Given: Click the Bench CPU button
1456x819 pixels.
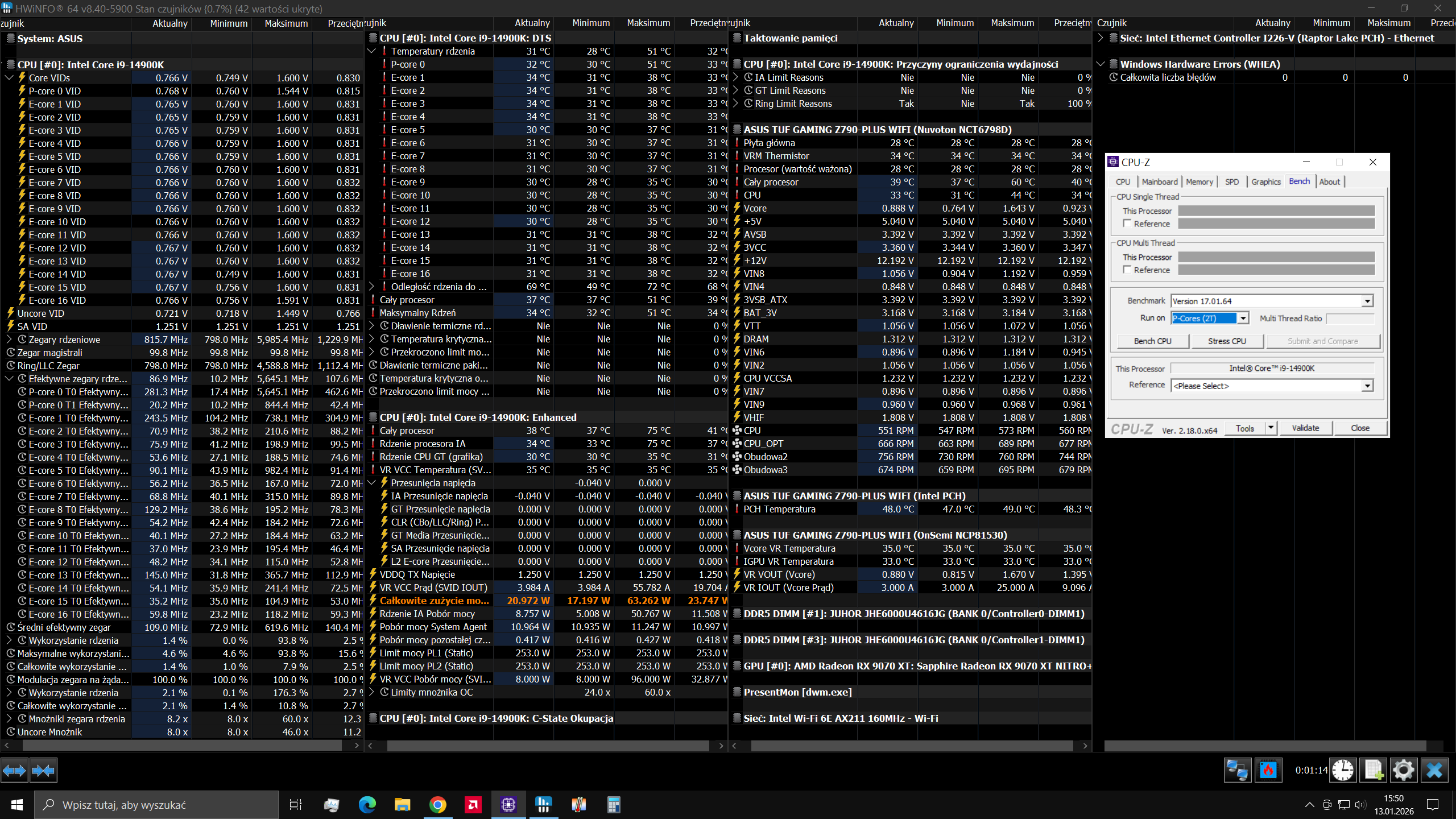Looking at the screenshot, I should 1152,341.
